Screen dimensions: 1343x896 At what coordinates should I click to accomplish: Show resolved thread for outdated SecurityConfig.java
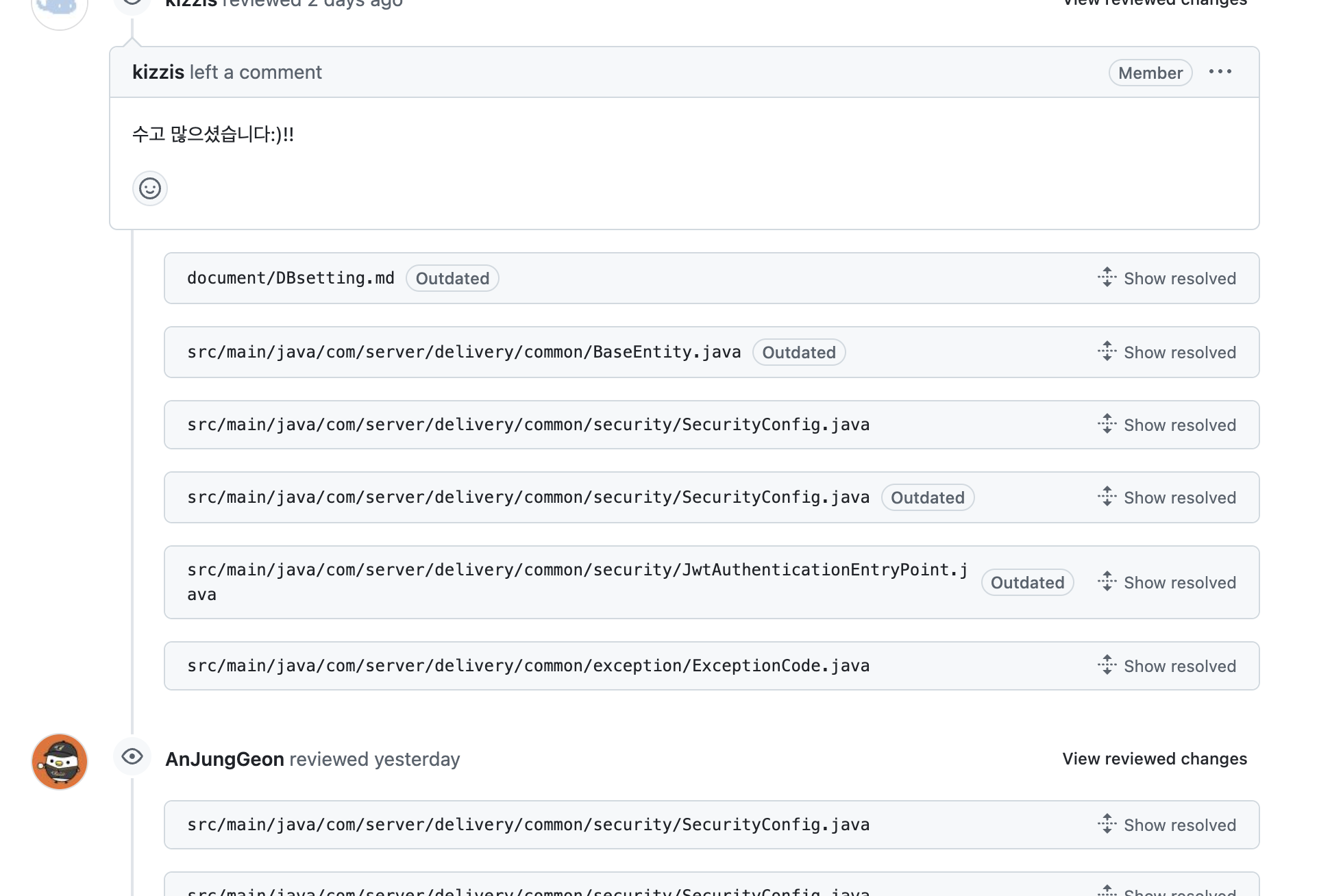[x=1179, y=498]
